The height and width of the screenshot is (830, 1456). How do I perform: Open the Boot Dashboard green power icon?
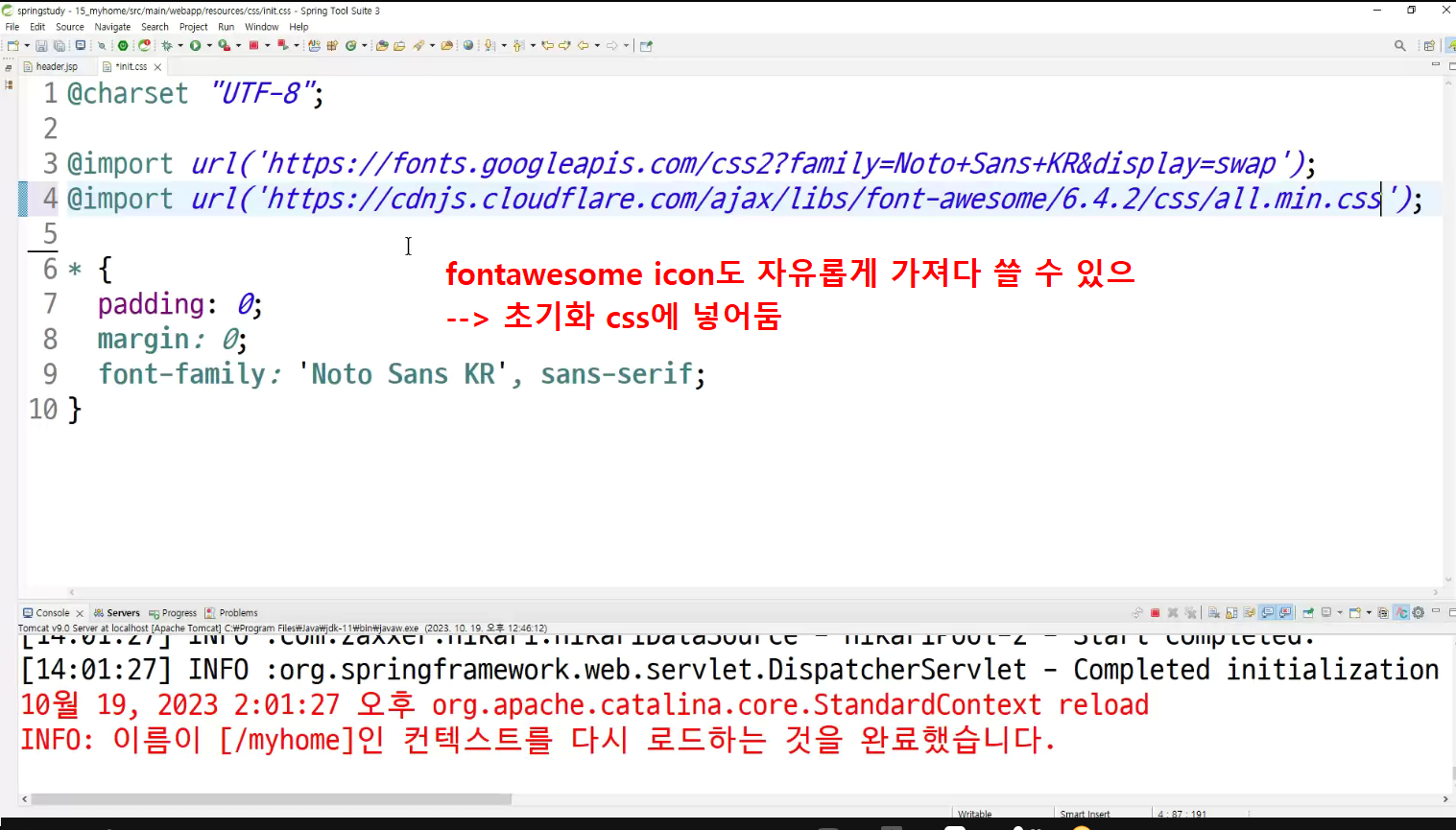click(123, 45)
